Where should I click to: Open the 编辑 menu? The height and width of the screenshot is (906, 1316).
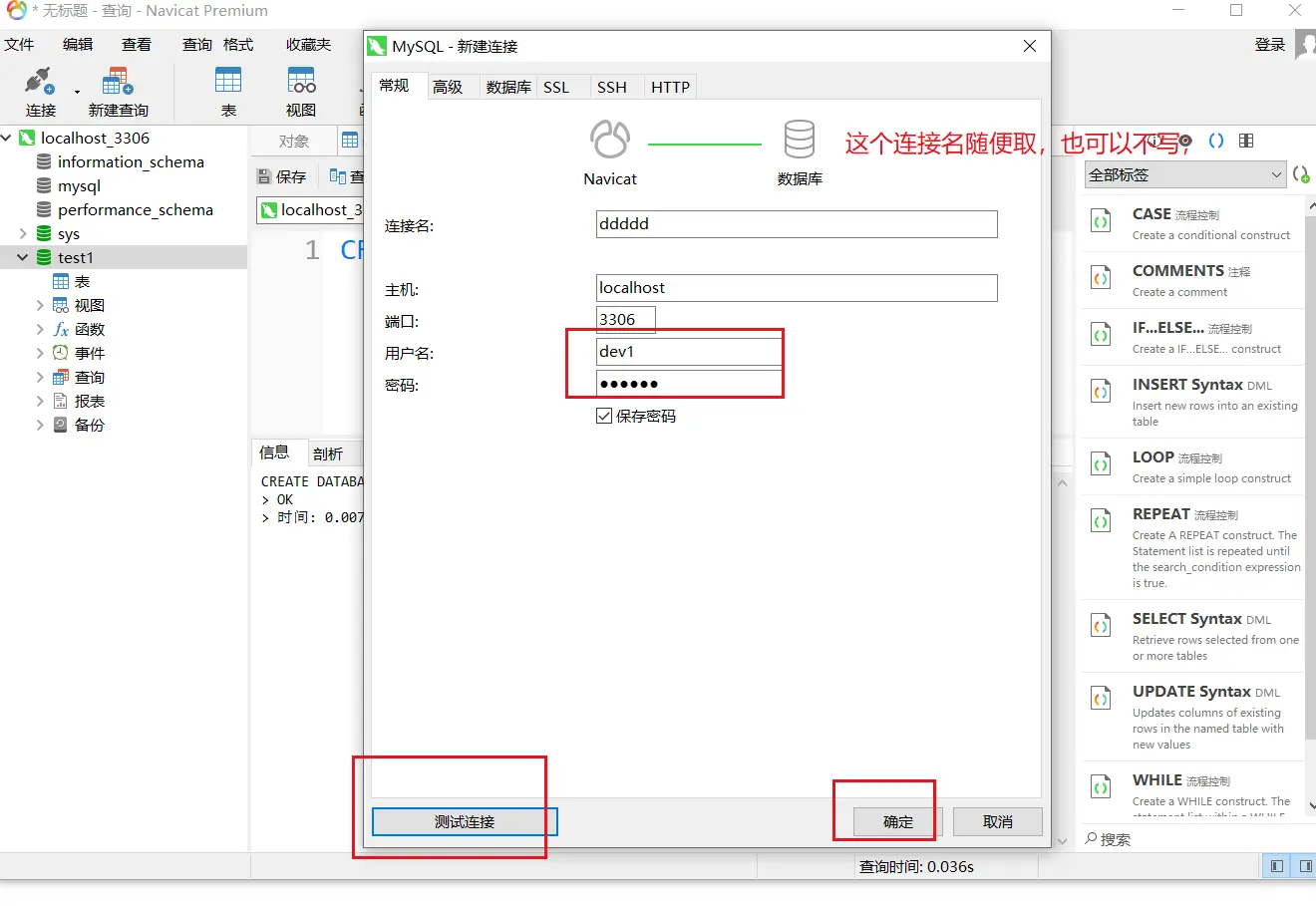(78, 44)
